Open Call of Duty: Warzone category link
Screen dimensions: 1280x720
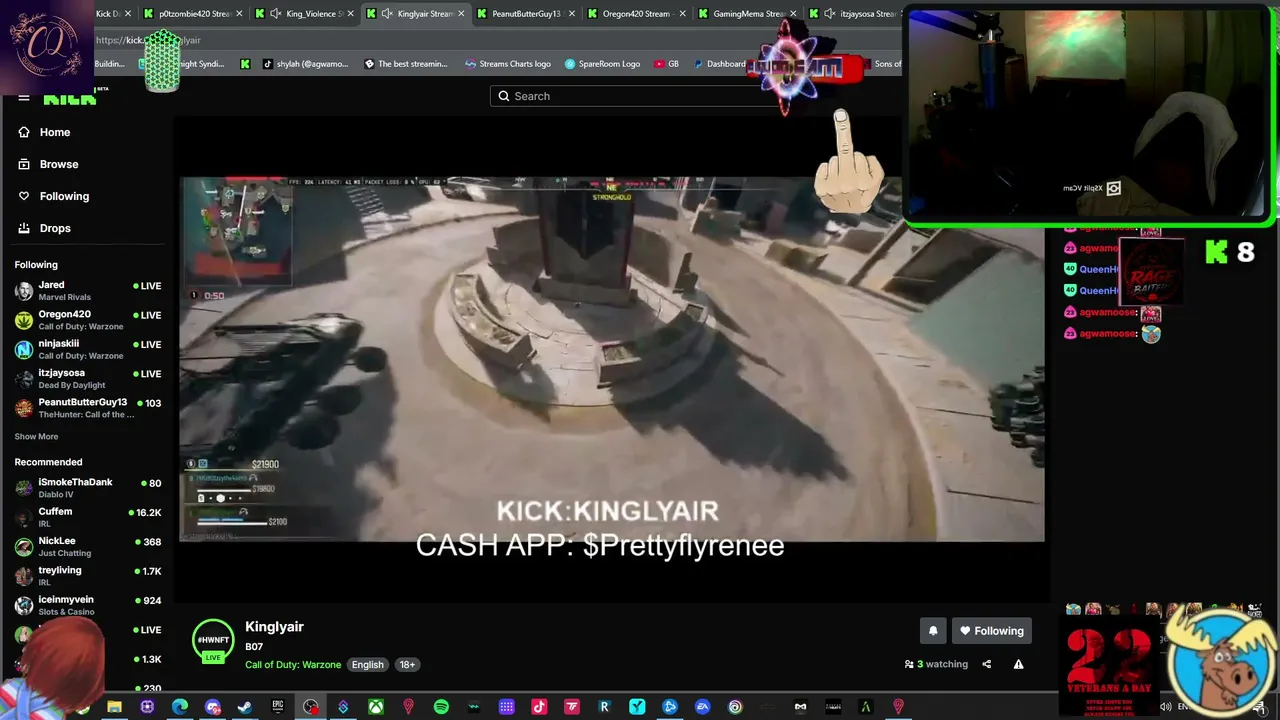point(293,665)
